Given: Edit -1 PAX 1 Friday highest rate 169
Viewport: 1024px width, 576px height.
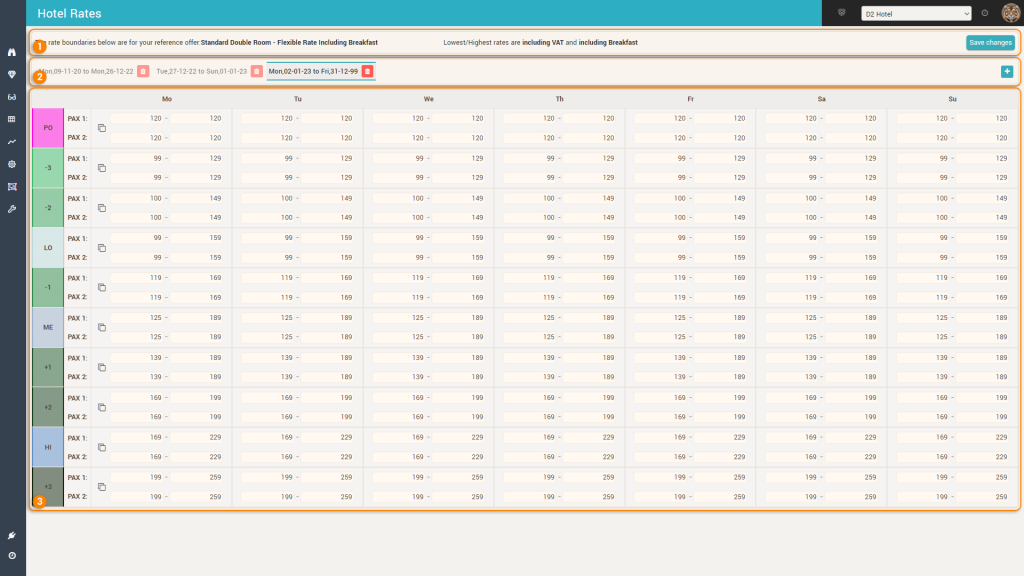Looking at the screenshot, I should tap(720, 278).
